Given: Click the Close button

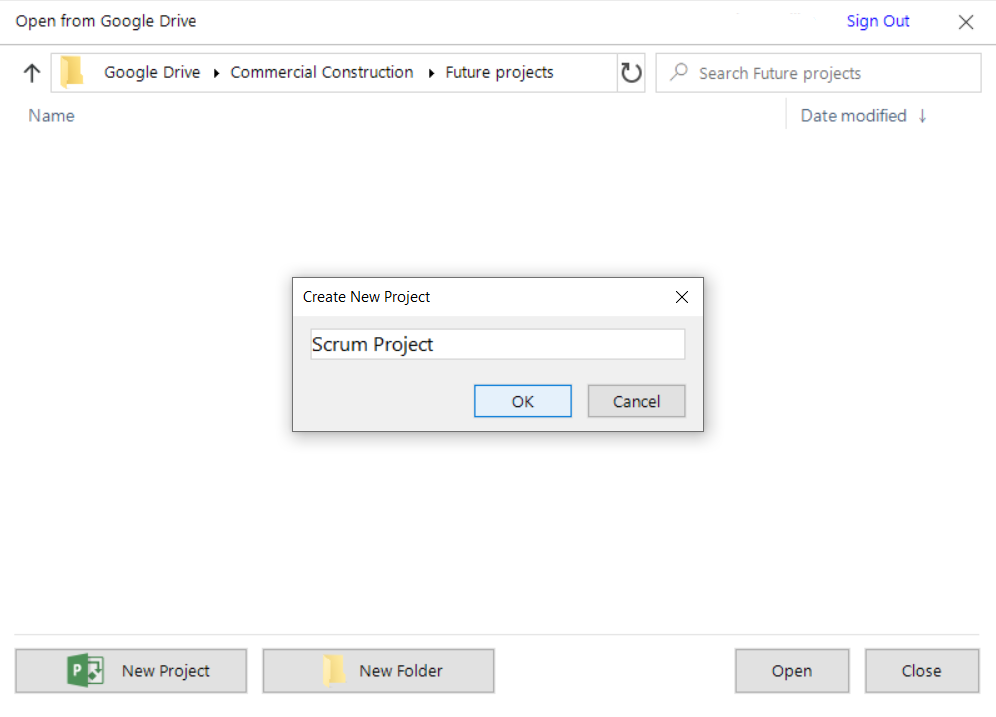Looking at the screenshot, I should [921, 671].
